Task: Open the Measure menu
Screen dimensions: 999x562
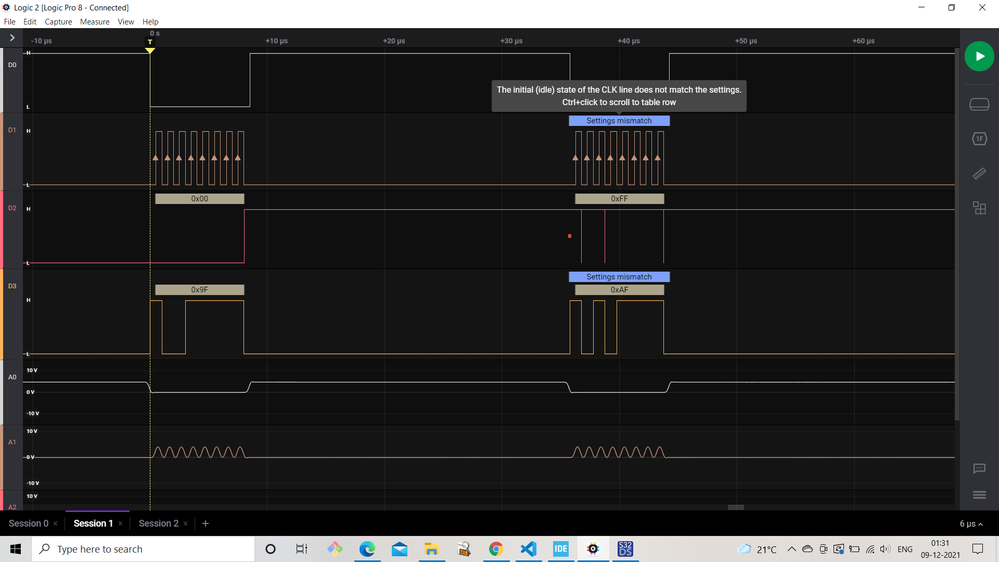Action: tap(94, 22)
